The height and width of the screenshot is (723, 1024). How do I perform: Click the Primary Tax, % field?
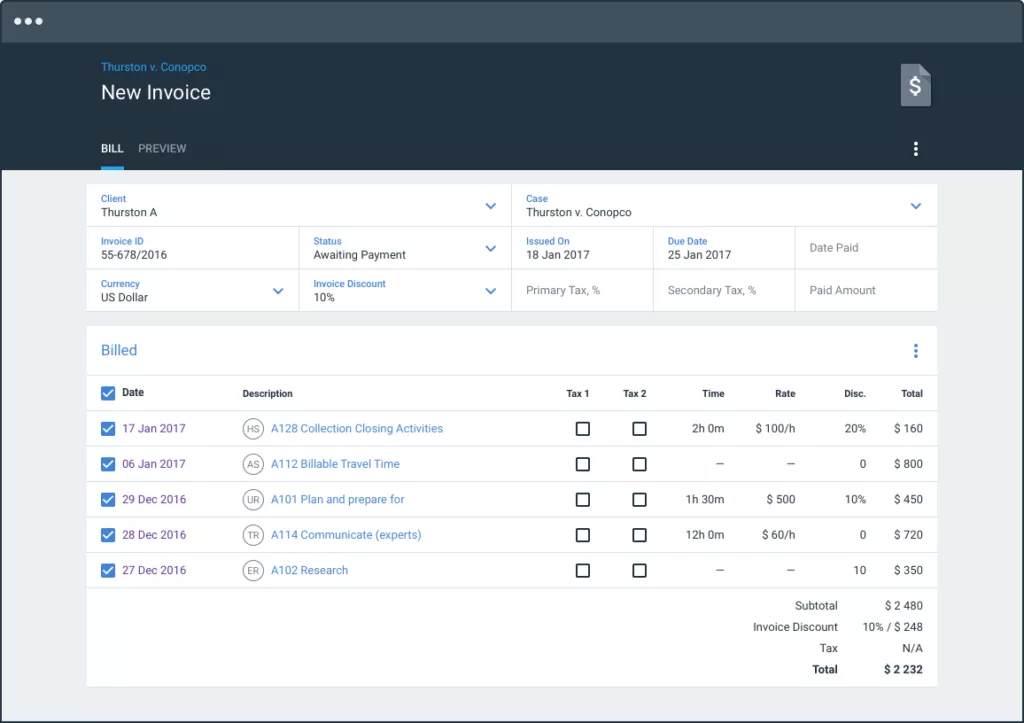tap(582, 291)
